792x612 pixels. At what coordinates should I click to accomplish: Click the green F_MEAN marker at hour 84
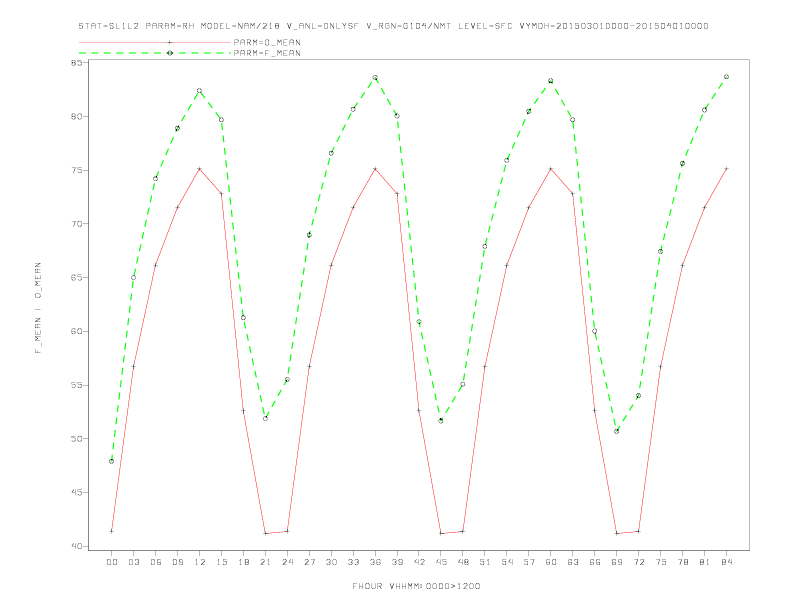pos(727,77)
